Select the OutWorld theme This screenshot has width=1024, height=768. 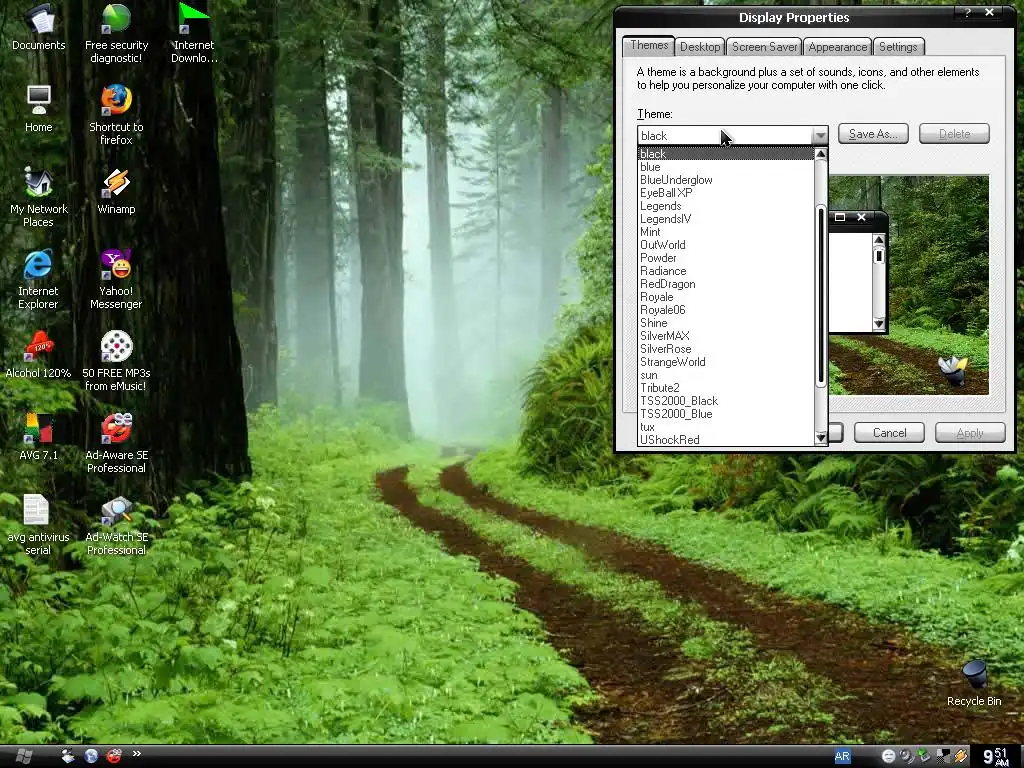(x=726, y=245)
